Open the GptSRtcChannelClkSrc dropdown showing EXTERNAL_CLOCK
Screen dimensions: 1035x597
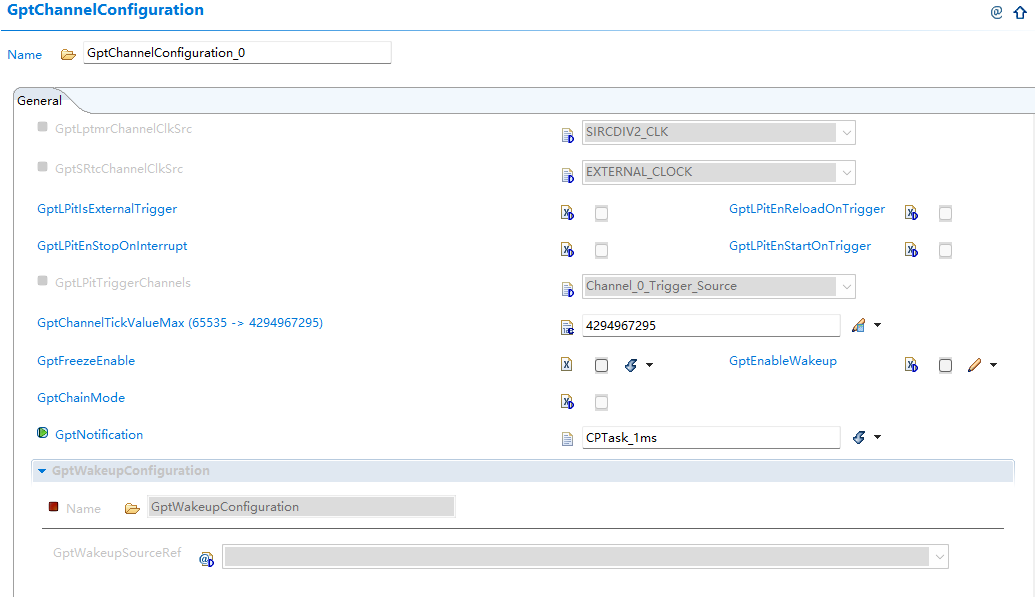point(847,172)
